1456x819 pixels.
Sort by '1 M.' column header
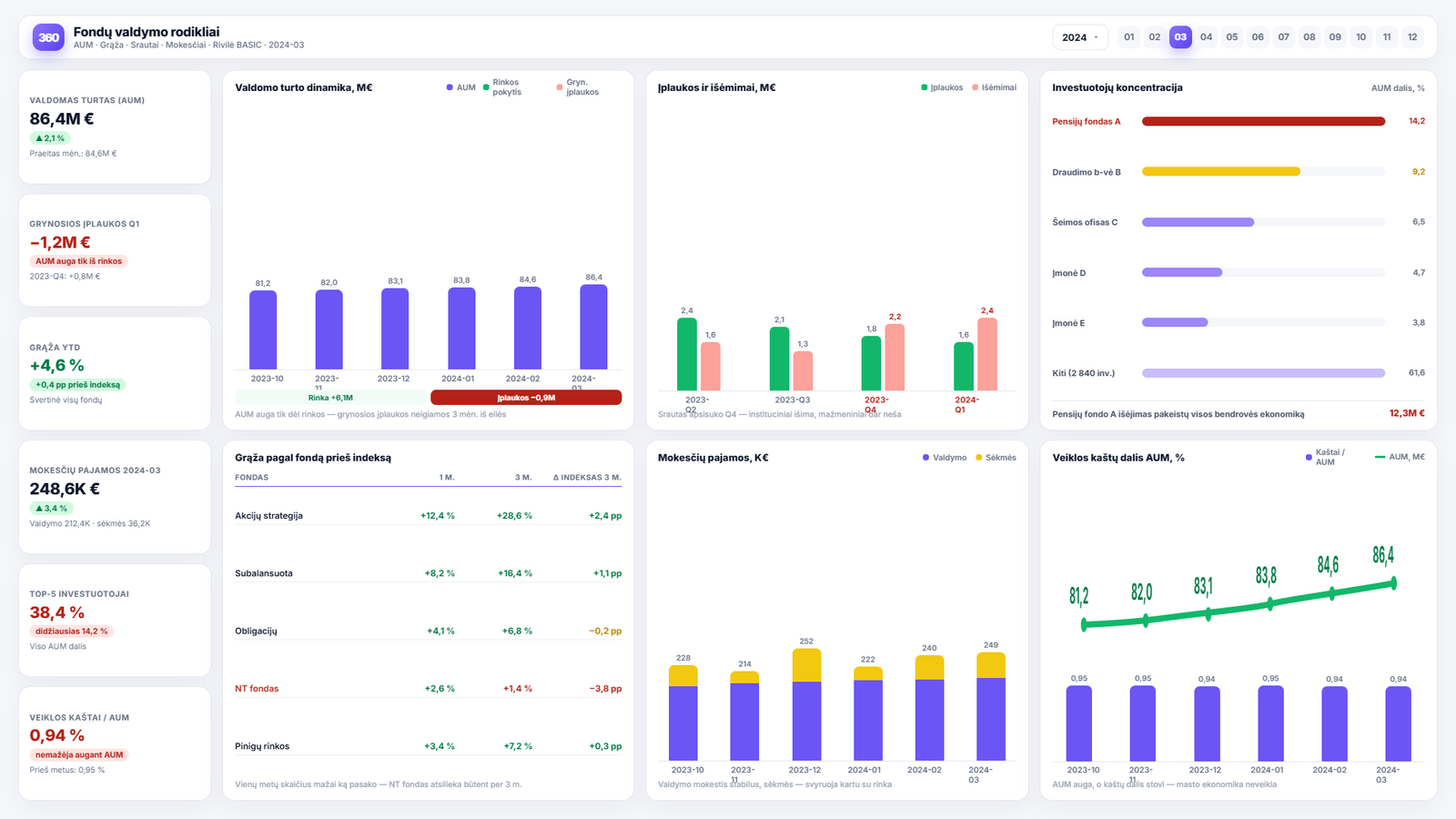(447, 478)
